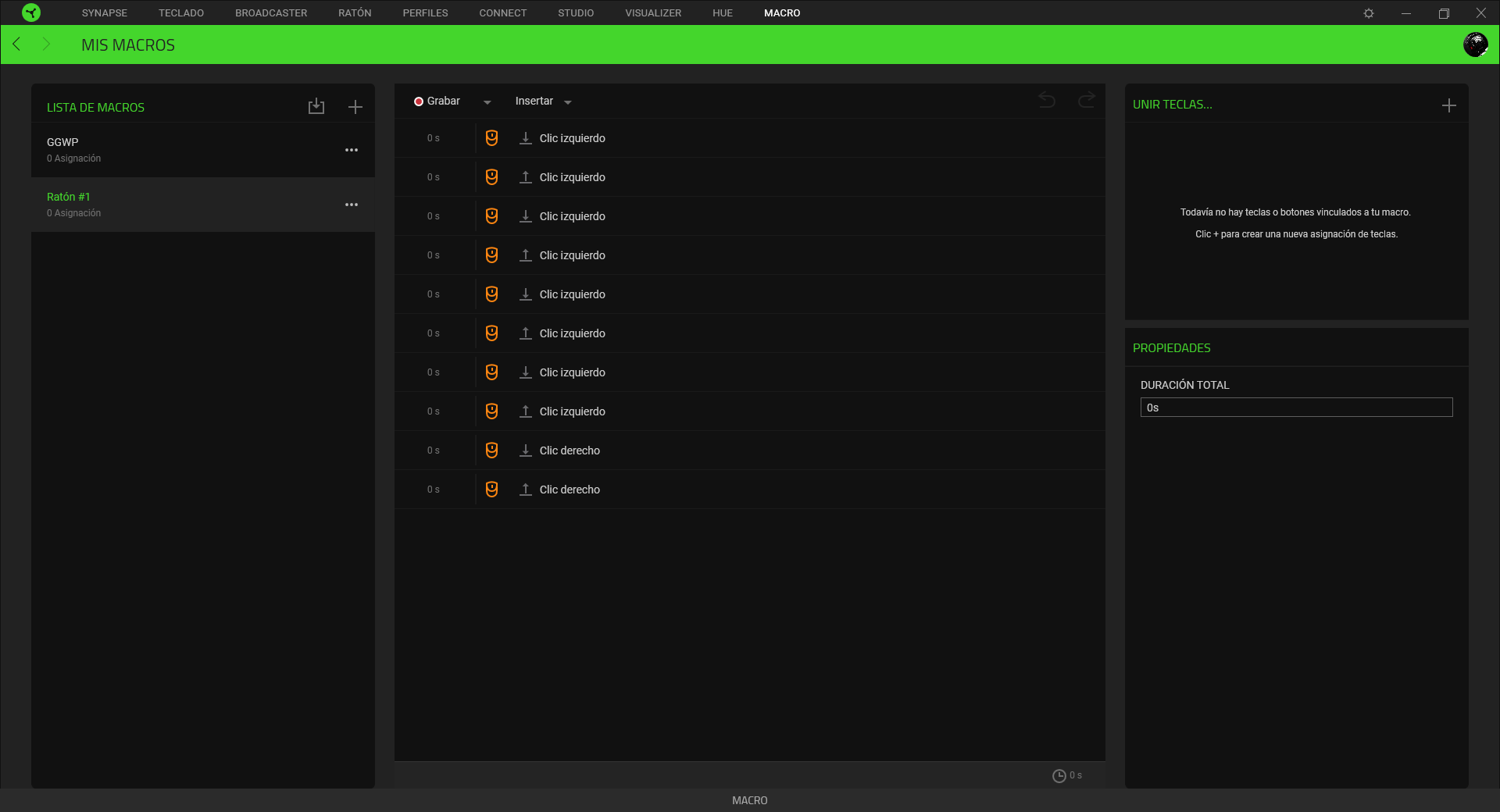Click mouse icon on Clic derecho press row
The image size is (1500, 812).
[x=491, y=451]
